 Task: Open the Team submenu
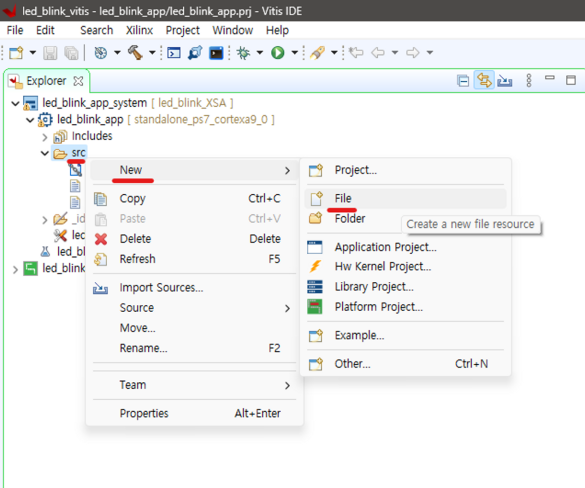click(x=194, y=385)
